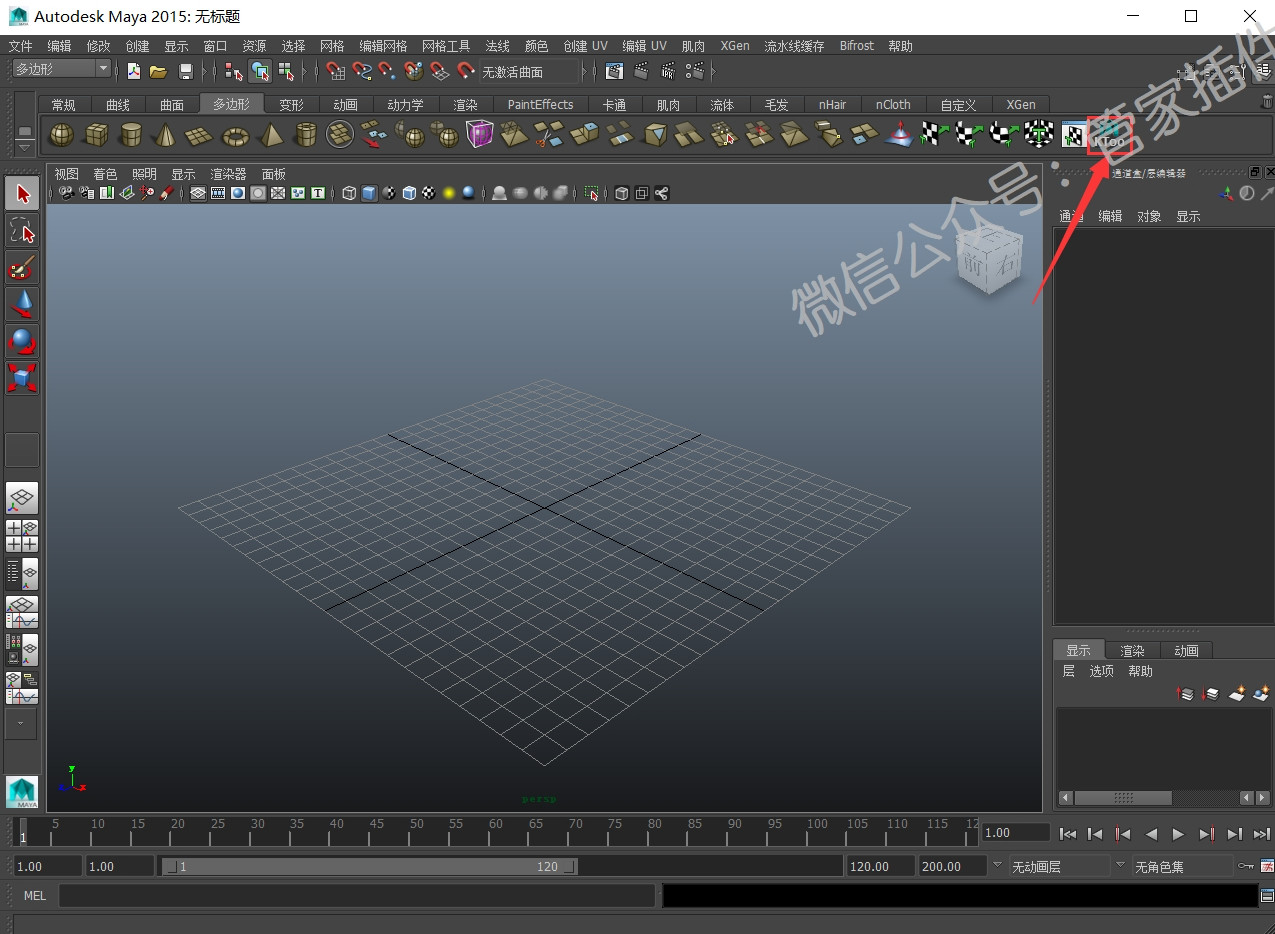Image resolution: width=1275 pixels, height=934 pixels.
Task: Toggle wireframe shading in viewport toolbar
Action: tap(349, 193)
